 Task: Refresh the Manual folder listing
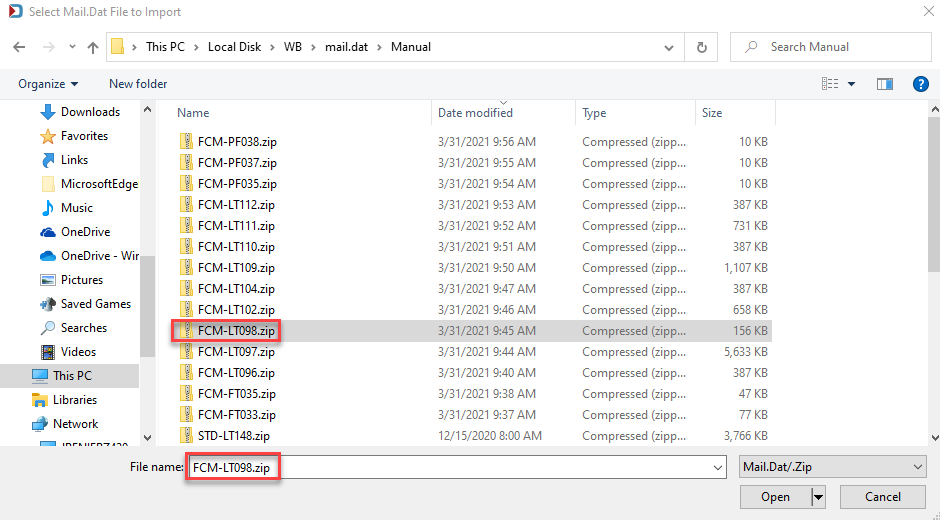[x=701, y=47]
